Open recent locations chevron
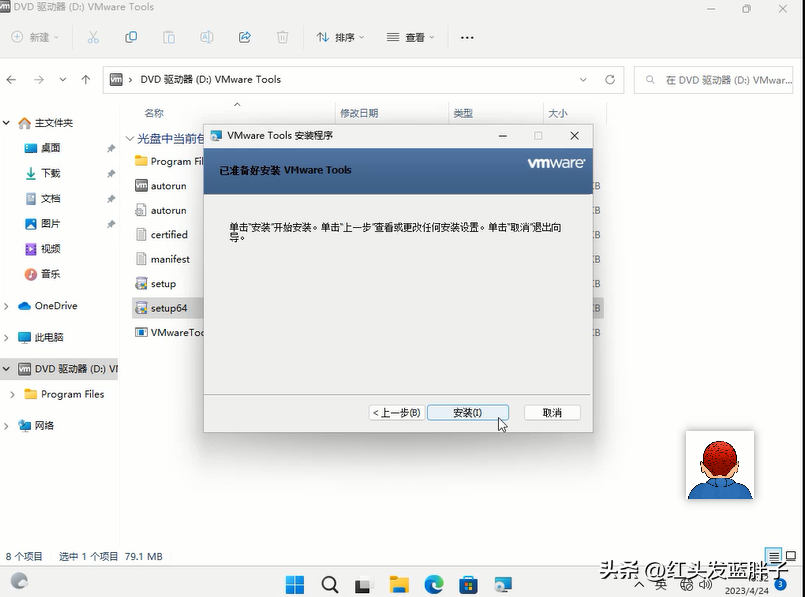The image size is (805, 597). [63, 80]
